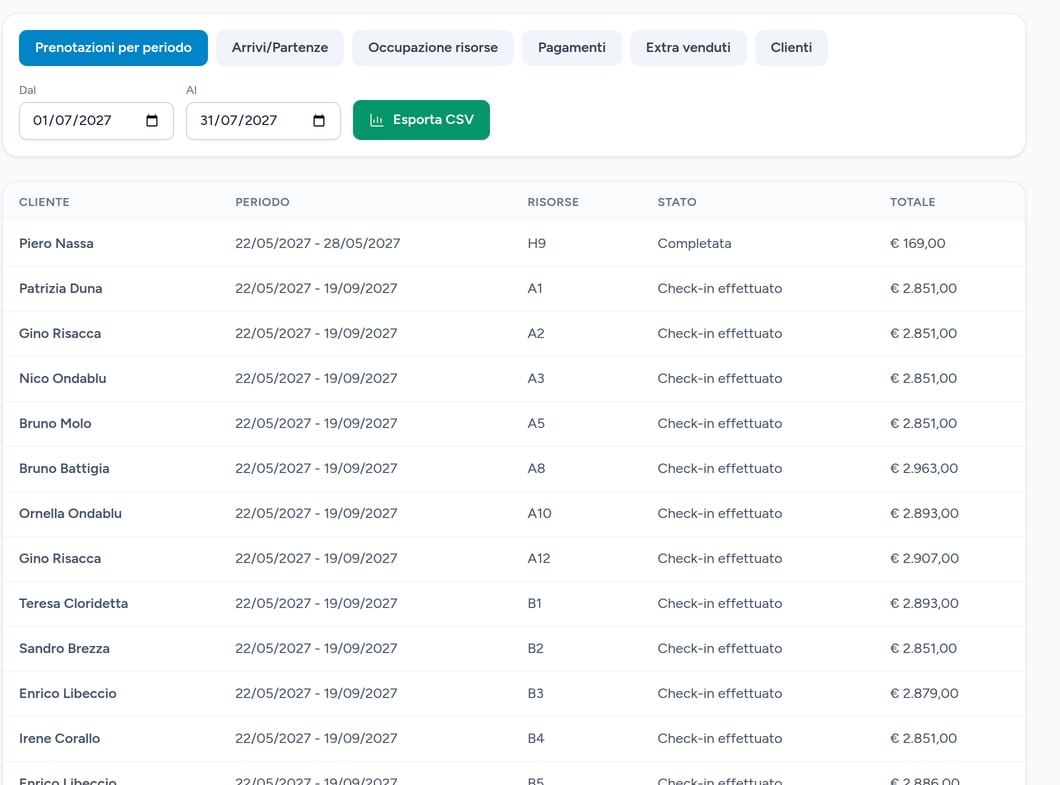Open Patrizia Duna reservation row
1060x785 pixels.
(x=514, y=289)
